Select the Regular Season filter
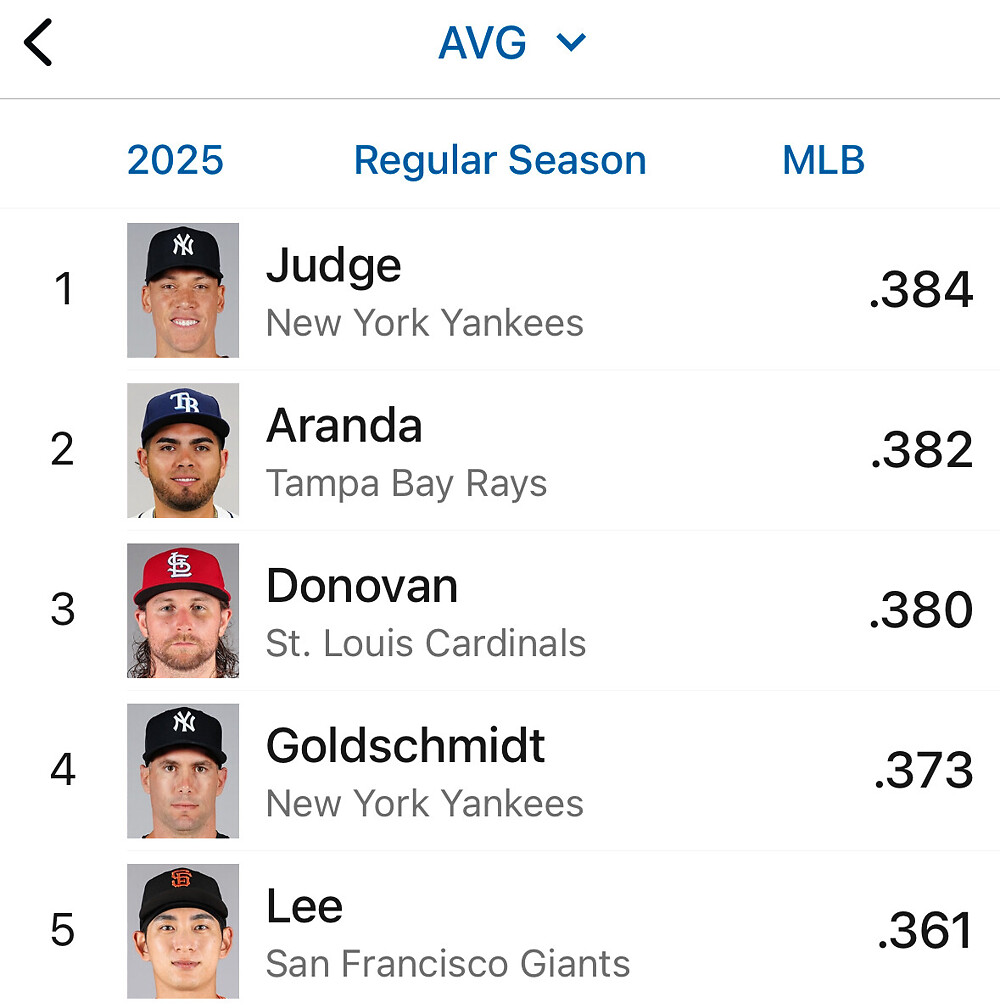Screen dimensions: 1000x1008 (500, 160)
